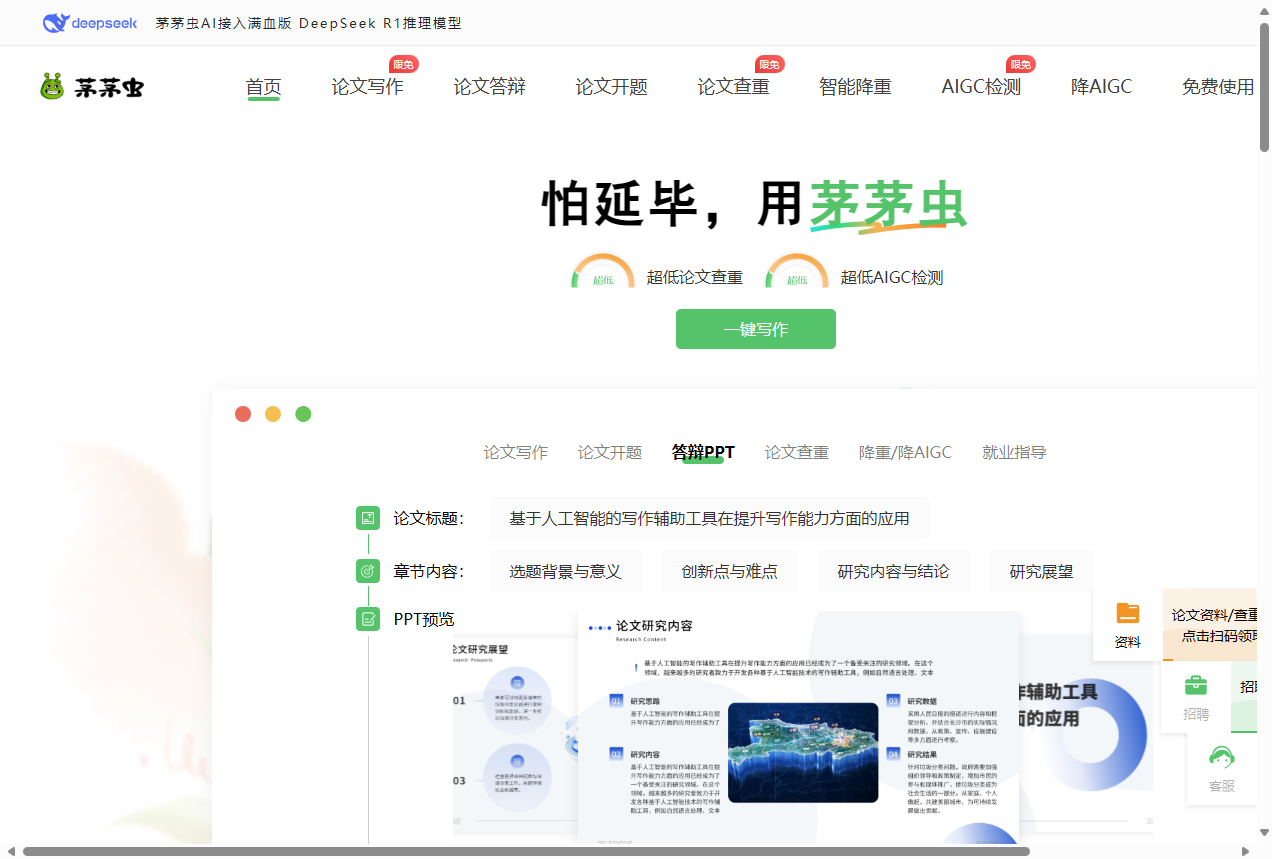
Task: Click the PPT预览 edit icon
Action: [x=368, y=619]
